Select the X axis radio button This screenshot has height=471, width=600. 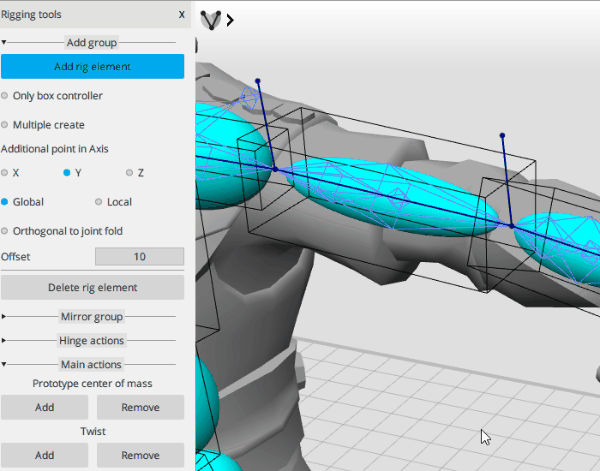click(5, 173)
